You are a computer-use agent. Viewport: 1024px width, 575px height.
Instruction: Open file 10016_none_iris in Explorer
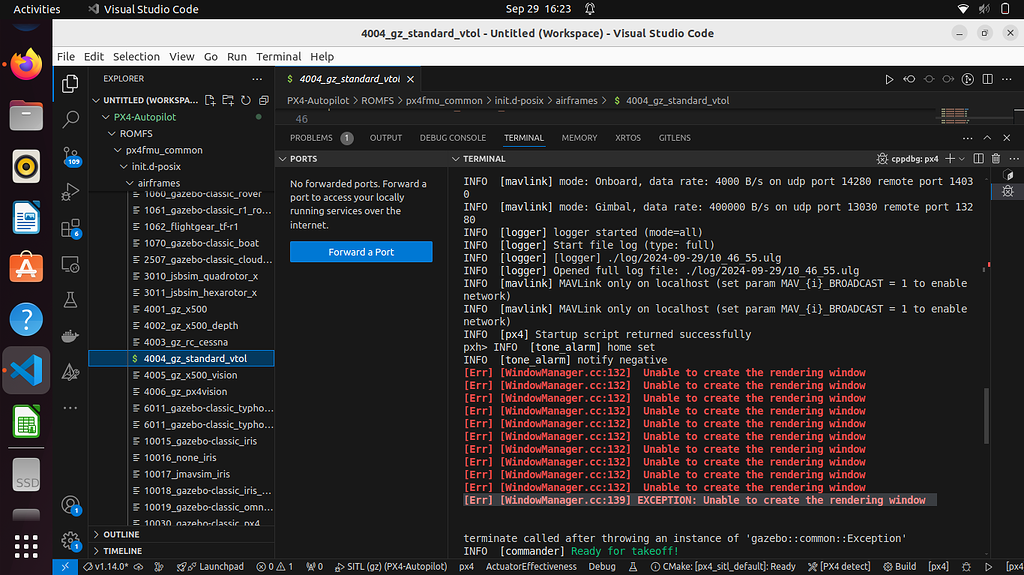(181, 457)
